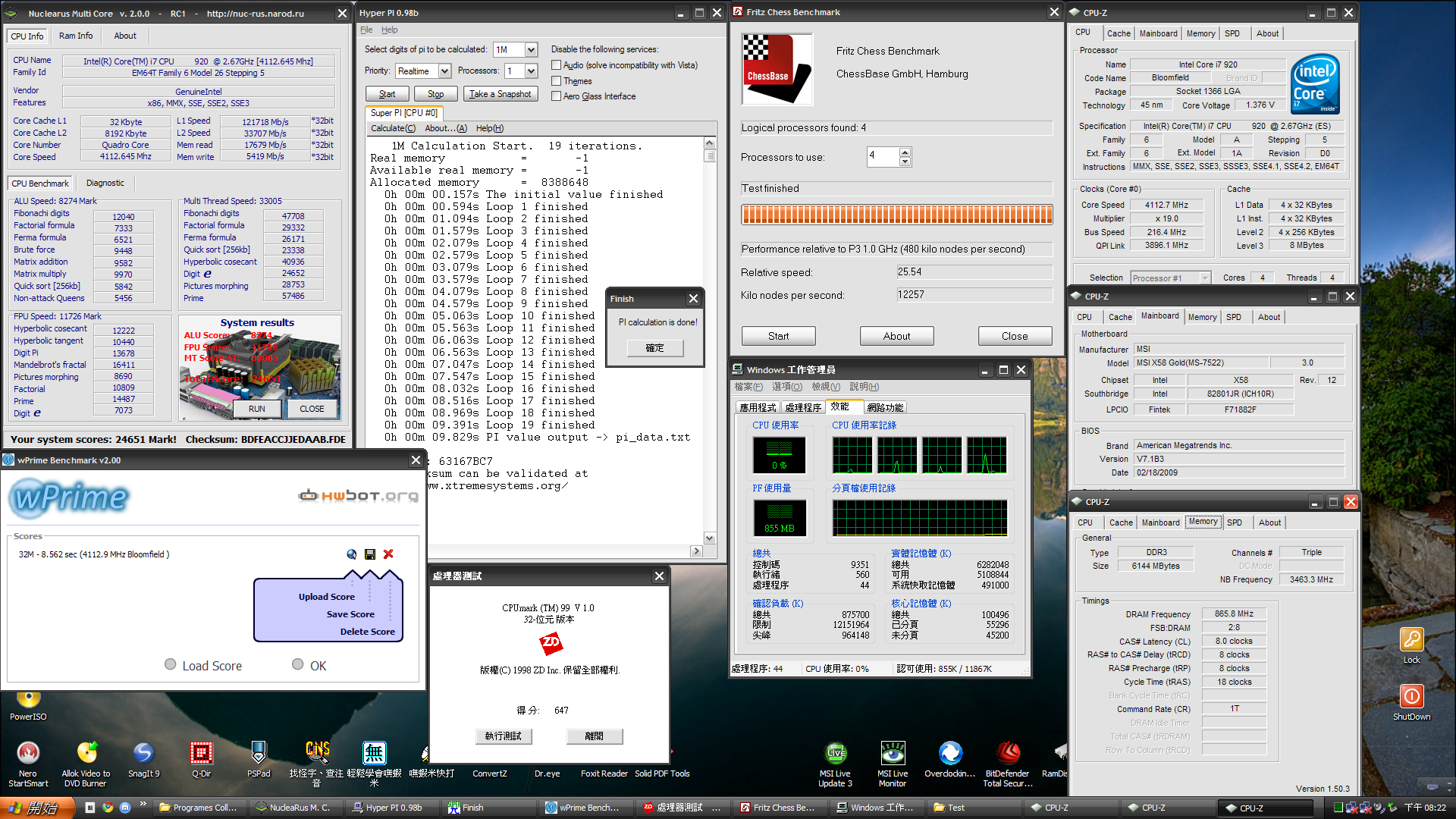Enable the Audio service checkbox in Hyper PI
This screenshot has width=1456, height=819.
pyautogui.click(x=556, y=65)
